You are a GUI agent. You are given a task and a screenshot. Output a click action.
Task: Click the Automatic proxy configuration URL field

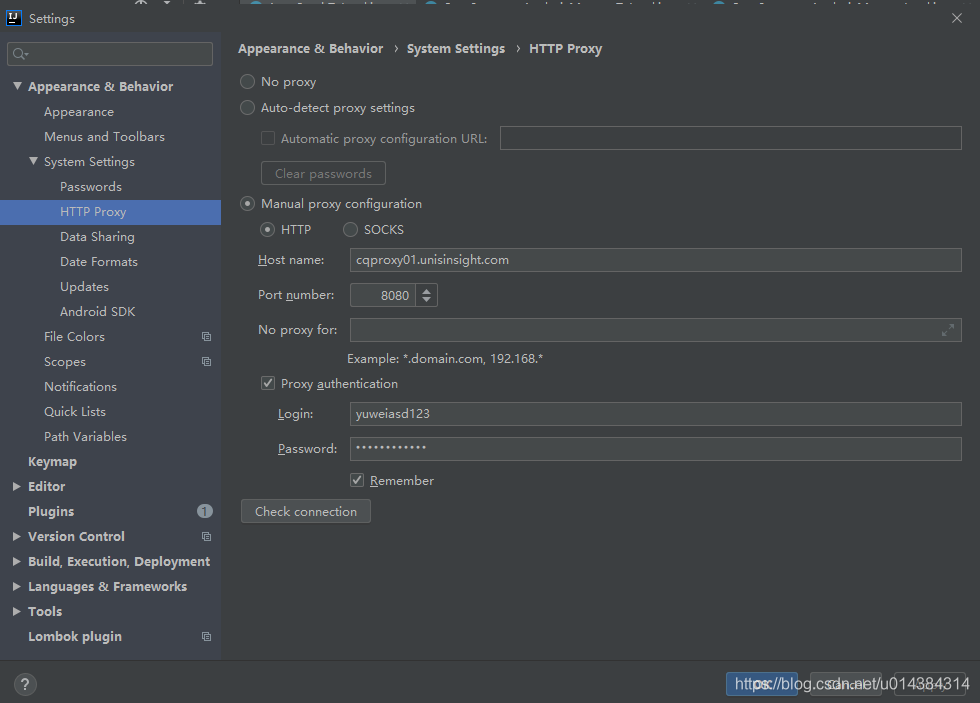(731, 138)
